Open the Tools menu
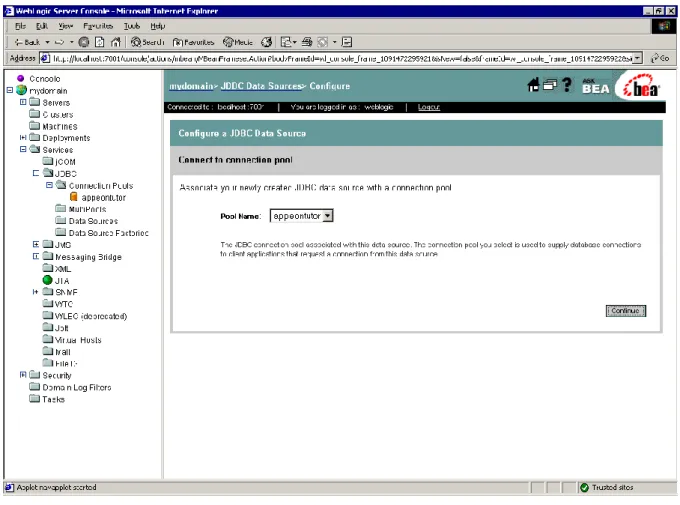Viewport: 680px width, 505px height. [132, 26]
